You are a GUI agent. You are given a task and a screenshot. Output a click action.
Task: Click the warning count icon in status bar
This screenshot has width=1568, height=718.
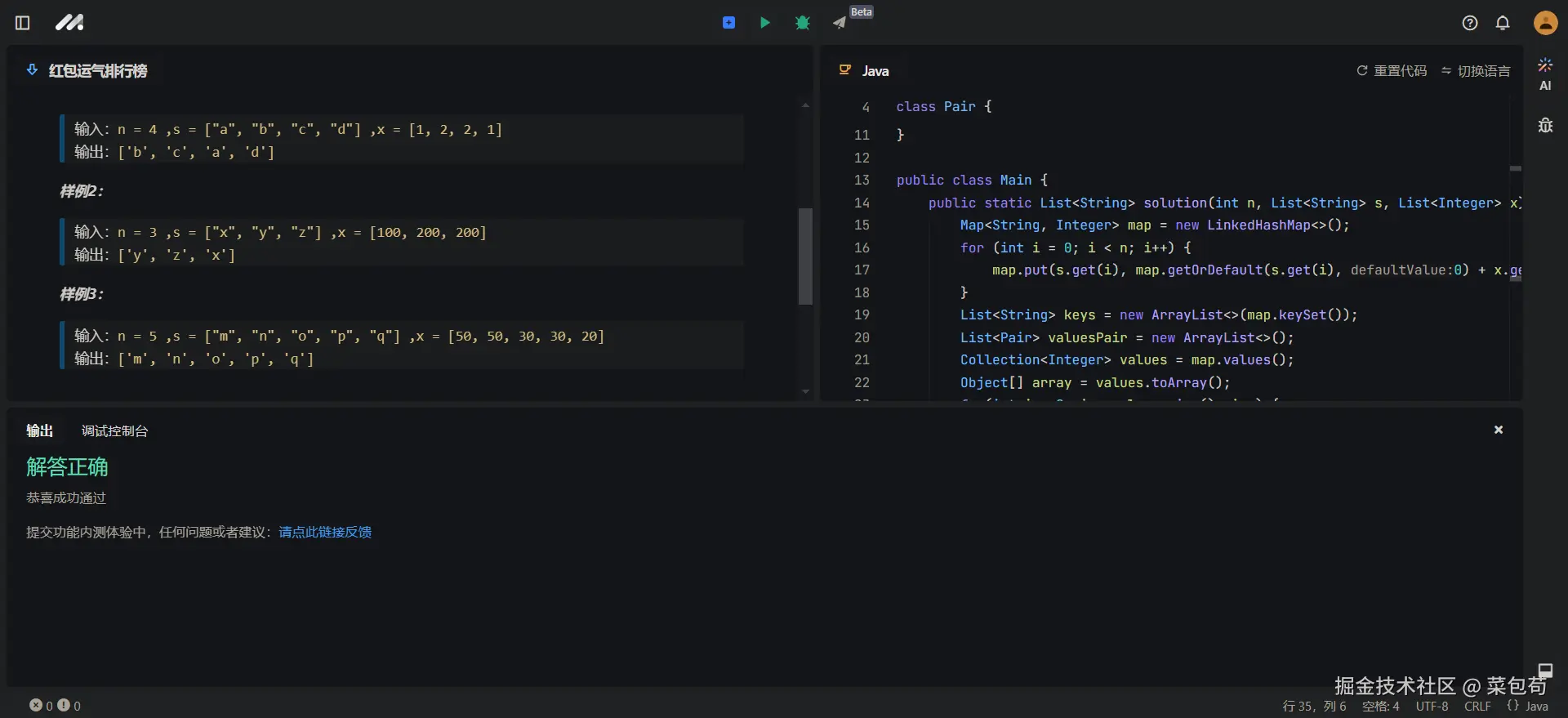click(x=64, y=705)
